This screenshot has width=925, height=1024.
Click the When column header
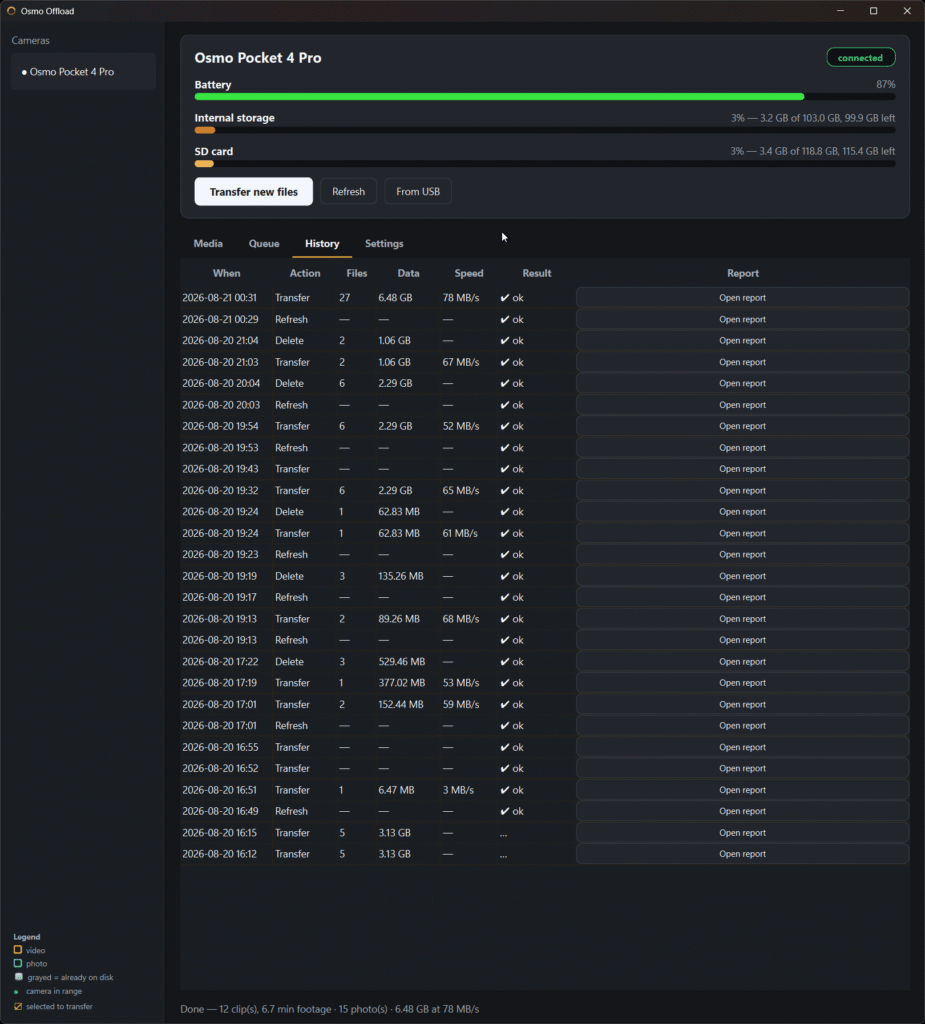click(227, 273)
